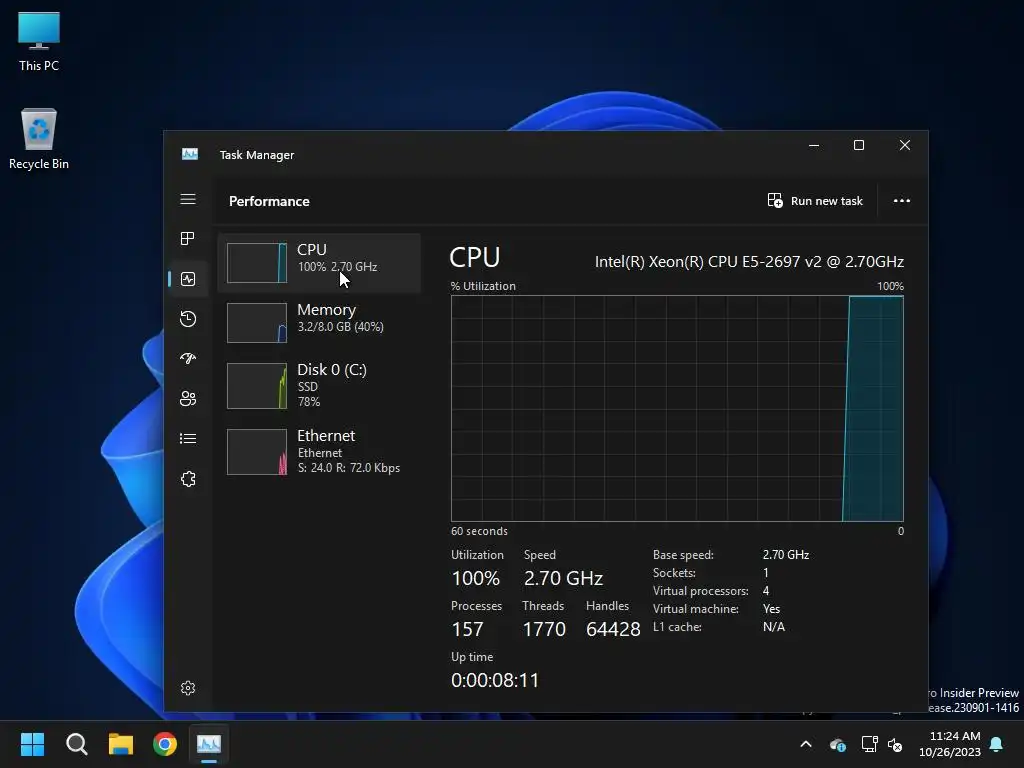Open the Windows Start menu
Screen dimensions: 1024x768
(x=33, y=744)
